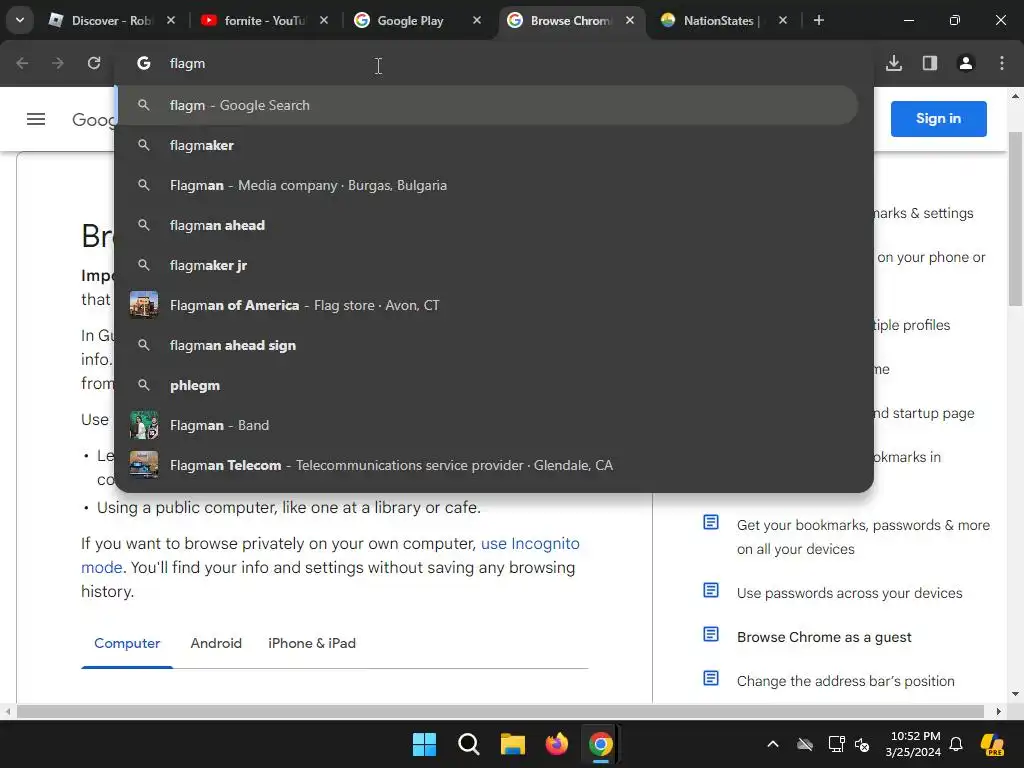Switch to the Discover - Roblox tab

112,20
